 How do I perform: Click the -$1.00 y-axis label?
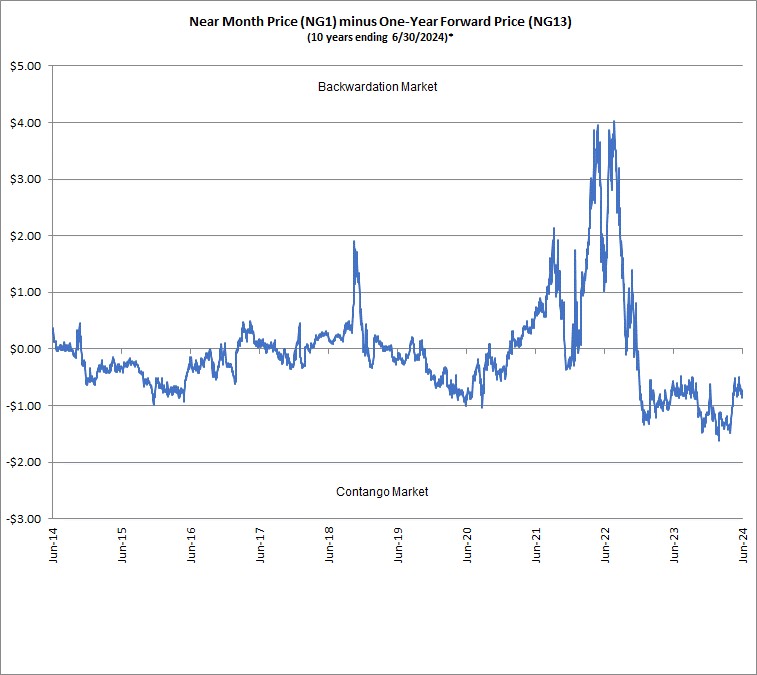[24, 406]
